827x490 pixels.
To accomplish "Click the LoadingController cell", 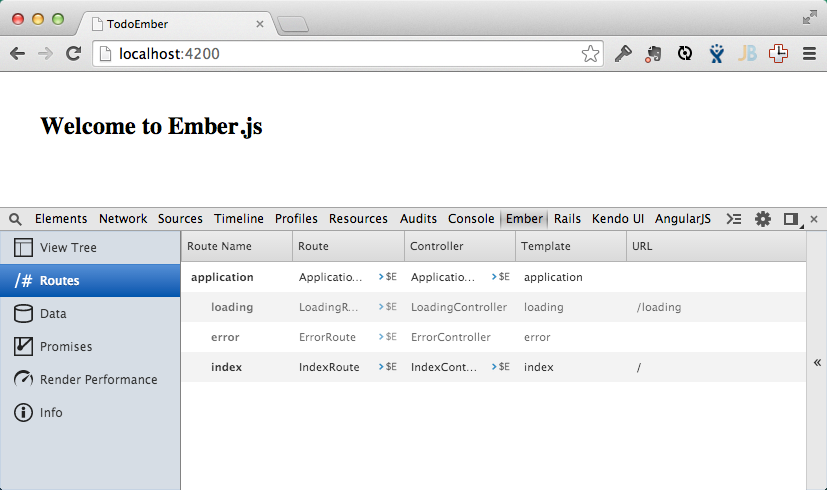I will point(459,307).
